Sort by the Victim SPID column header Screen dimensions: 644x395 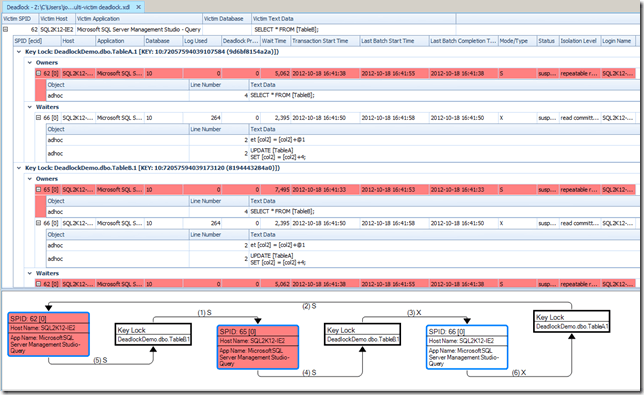[20, 19]
